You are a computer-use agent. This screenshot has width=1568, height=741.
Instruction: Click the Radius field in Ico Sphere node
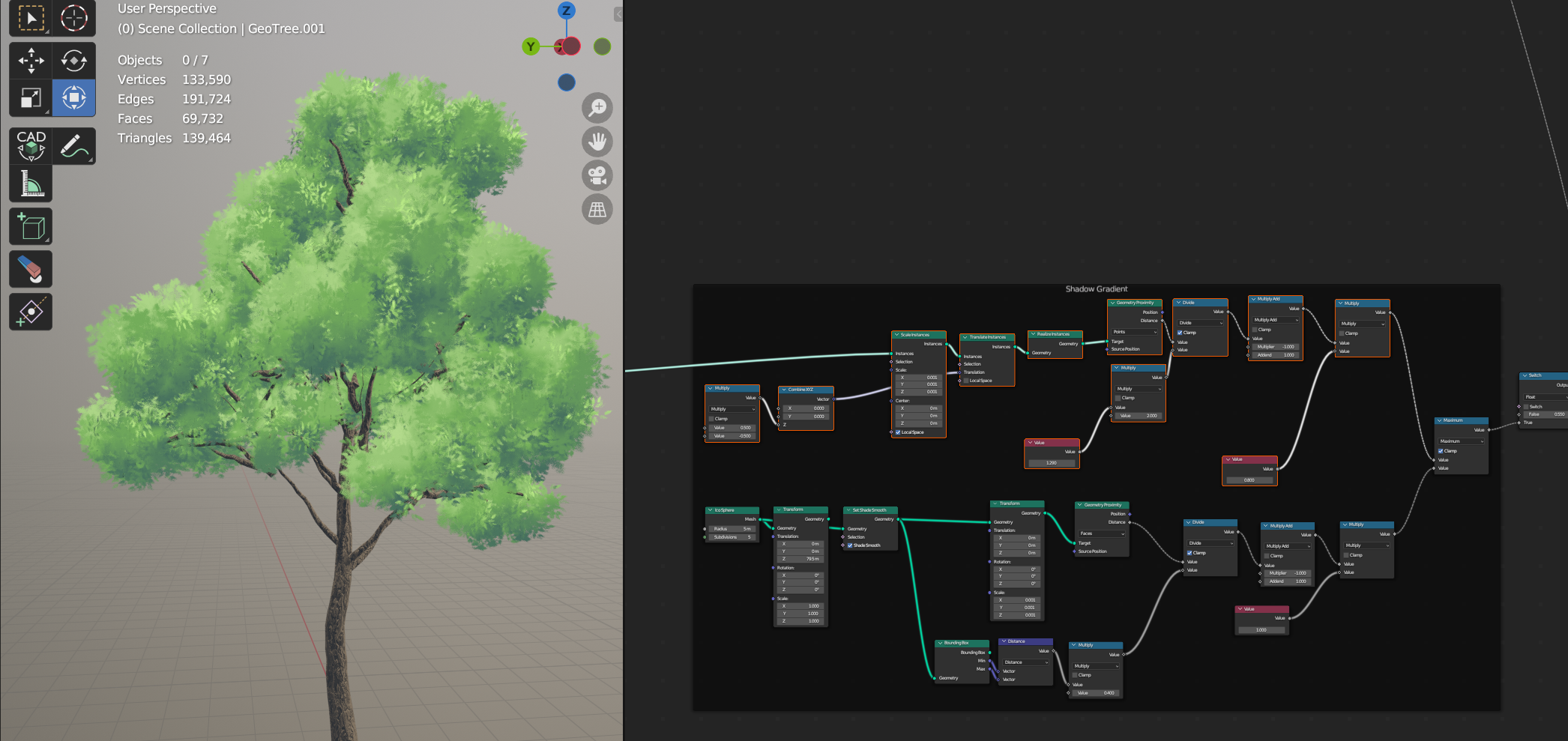(732, 529)
